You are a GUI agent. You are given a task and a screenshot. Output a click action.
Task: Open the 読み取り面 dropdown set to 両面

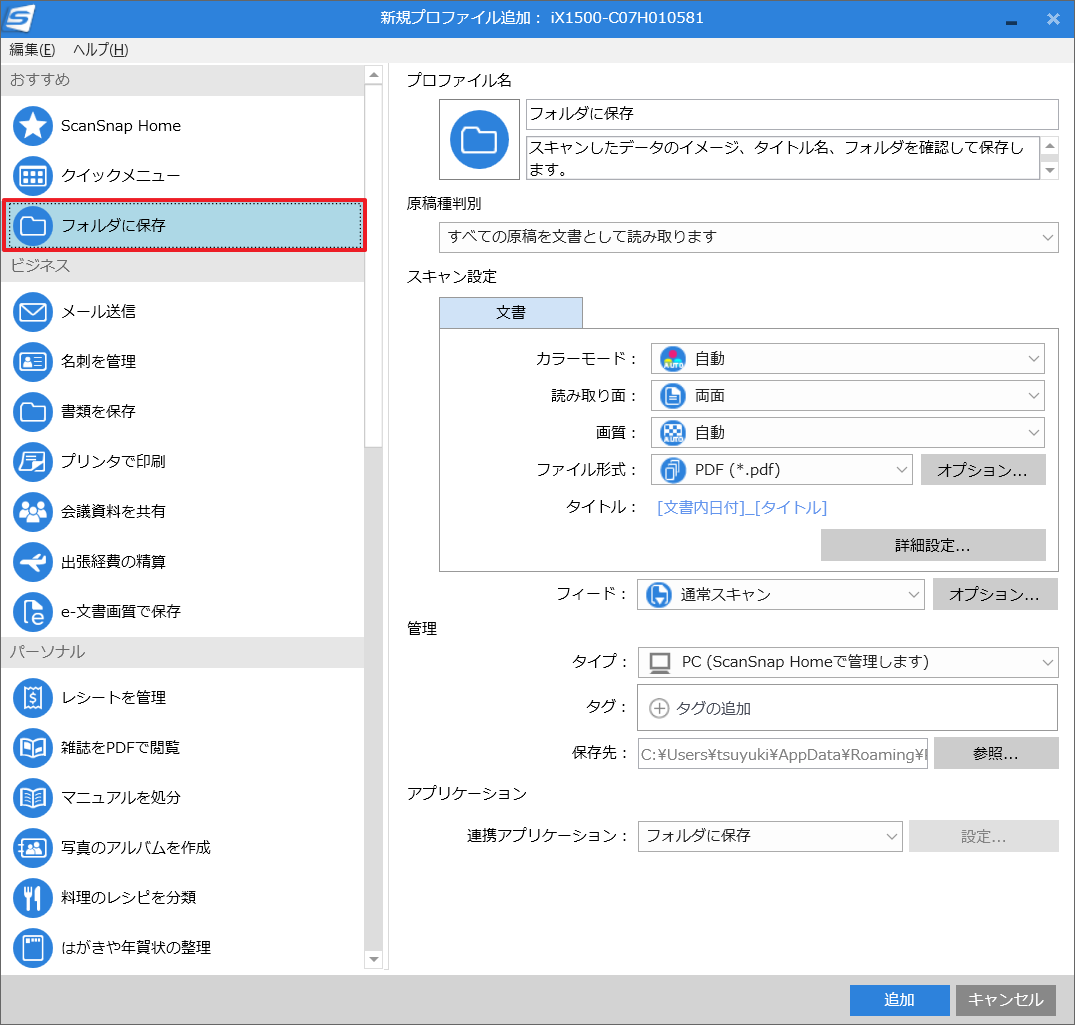pyautogui.click(x=847, y=396)
